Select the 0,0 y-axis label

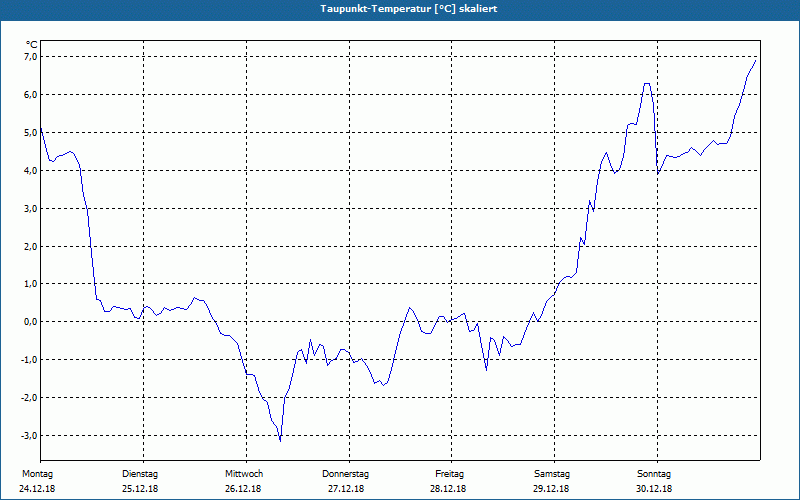tap(31, 322)
